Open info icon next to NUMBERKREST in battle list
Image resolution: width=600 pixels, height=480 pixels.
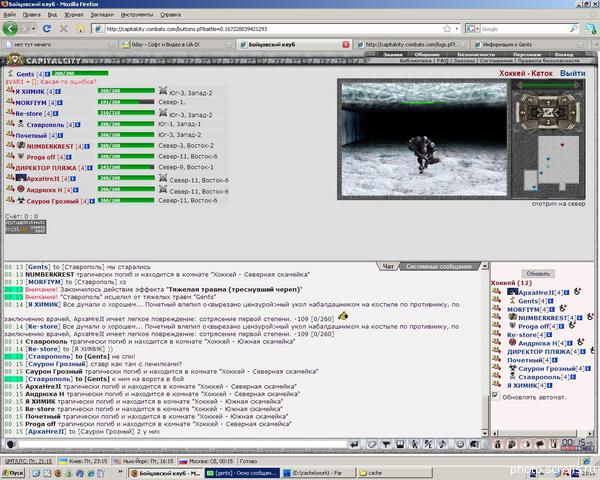coord(87,146)
